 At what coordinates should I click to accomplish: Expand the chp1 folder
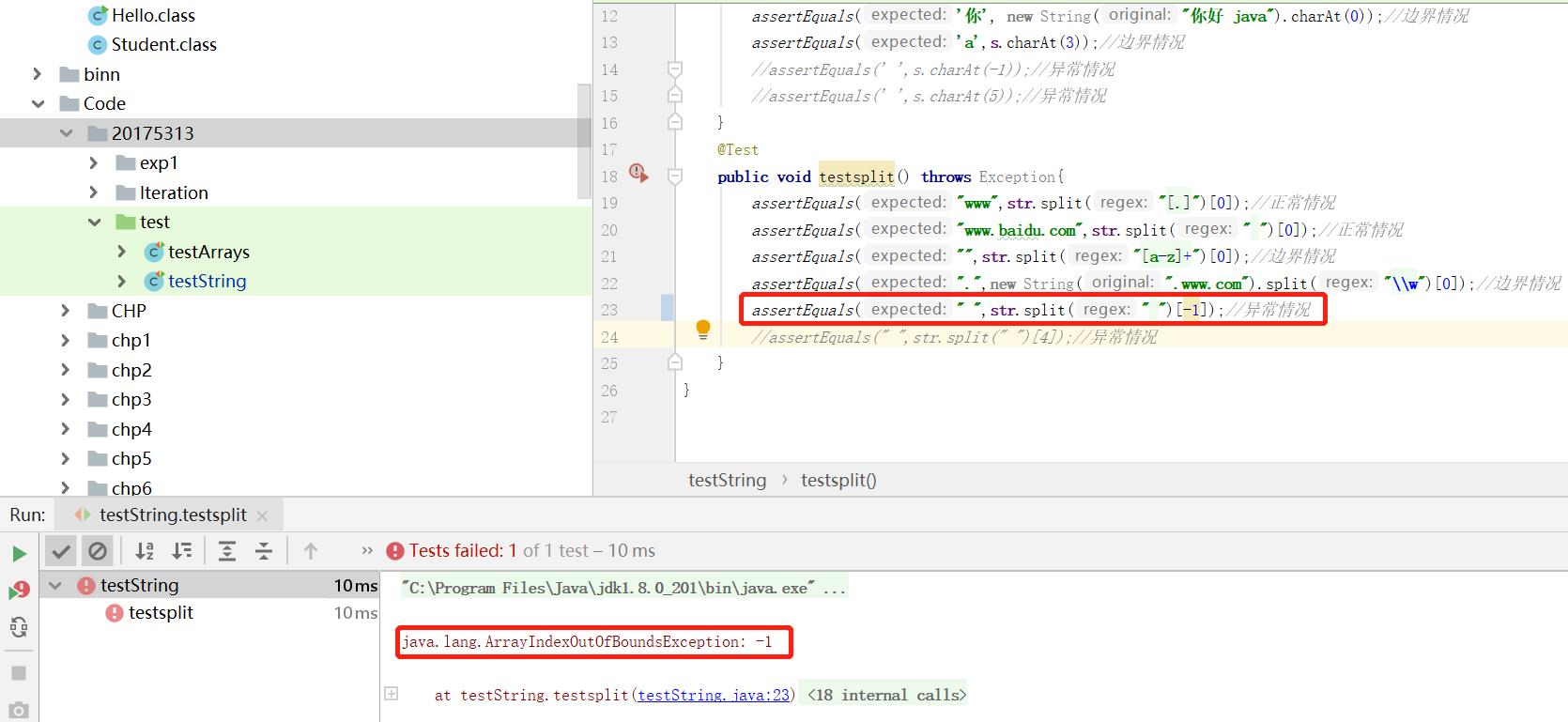click(66, 340)
